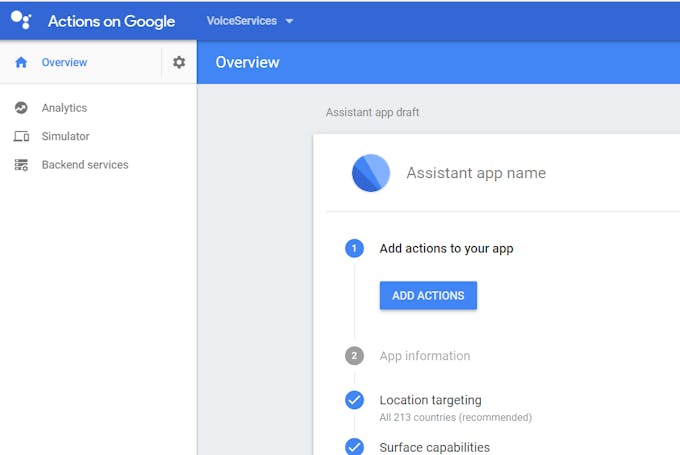Click the Assistant app avatar circle
Viewport: 680px width, 455px height.
[x=371, y=173]
